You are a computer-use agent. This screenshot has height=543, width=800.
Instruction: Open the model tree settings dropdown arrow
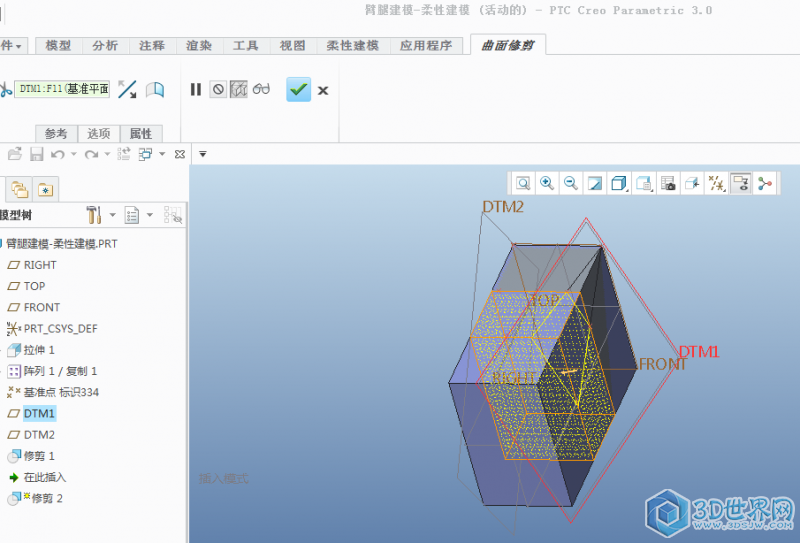tap(113, 215)
